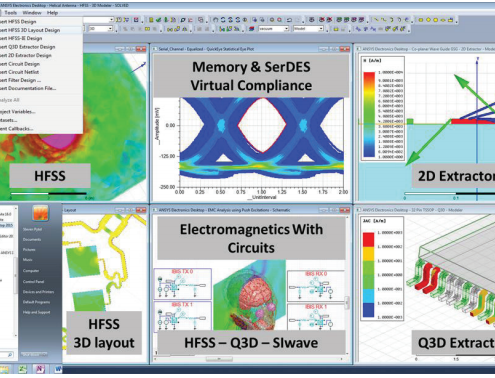Click the Draw line toolbar icon

pyautogui.click(x=376, y=20)
